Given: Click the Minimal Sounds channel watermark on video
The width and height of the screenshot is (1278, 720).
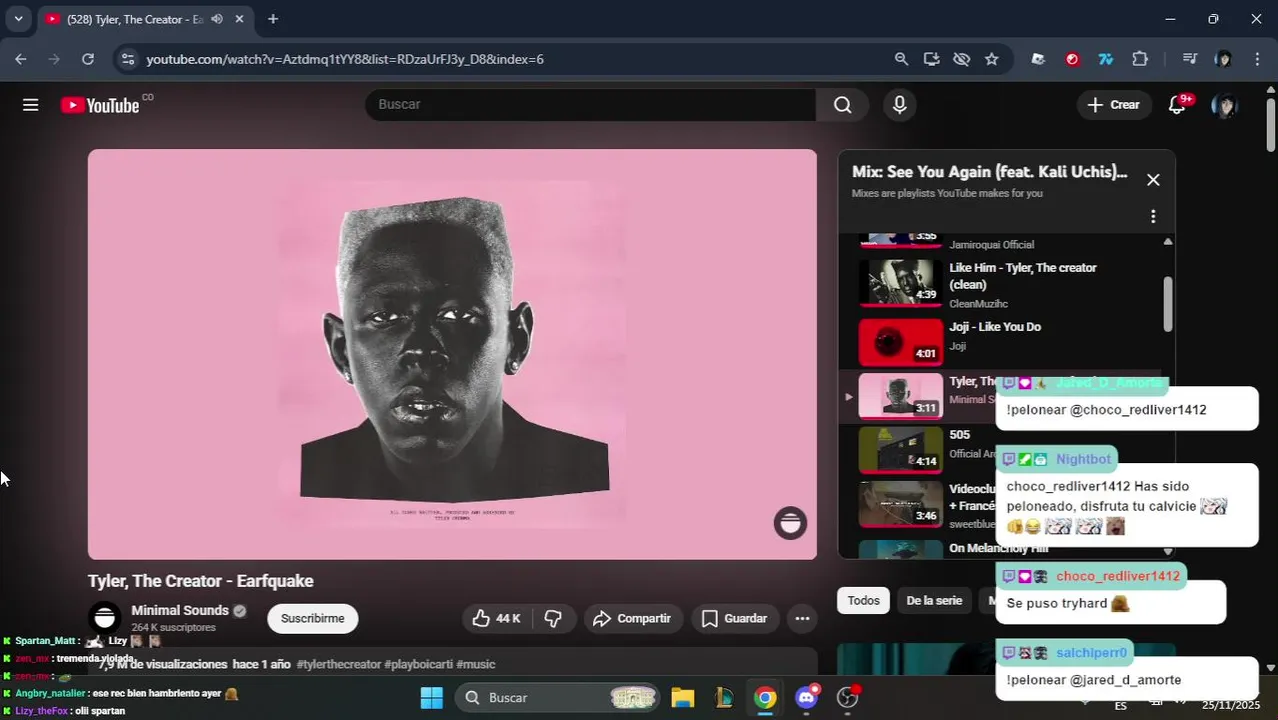Looking at the screenshot, I should click(790, 523).
